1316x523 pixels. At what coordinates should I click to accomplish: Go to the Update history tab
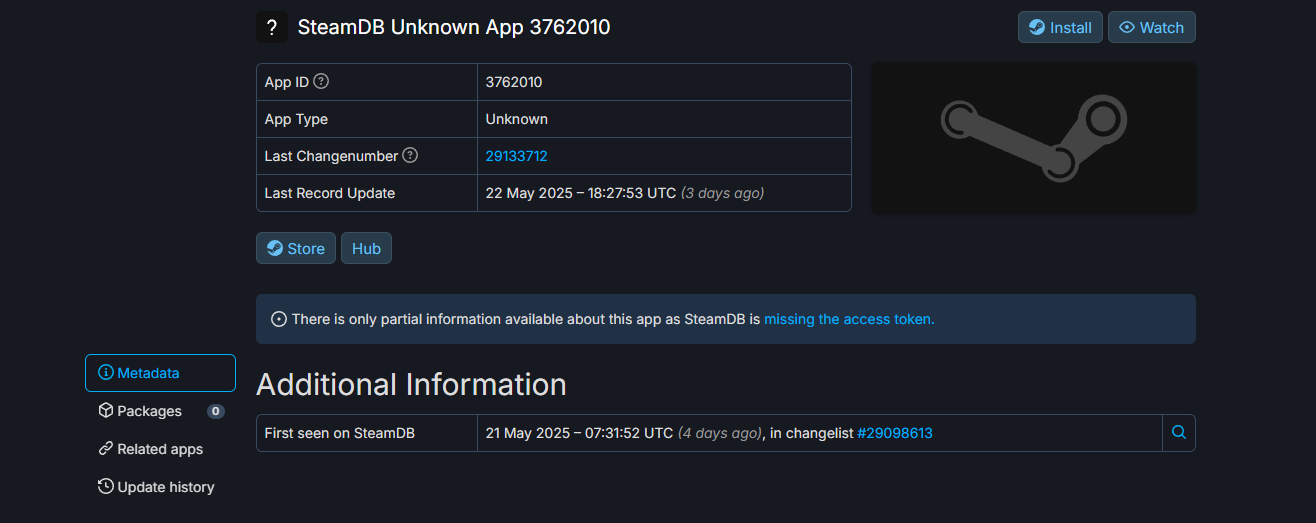point(160,487)
